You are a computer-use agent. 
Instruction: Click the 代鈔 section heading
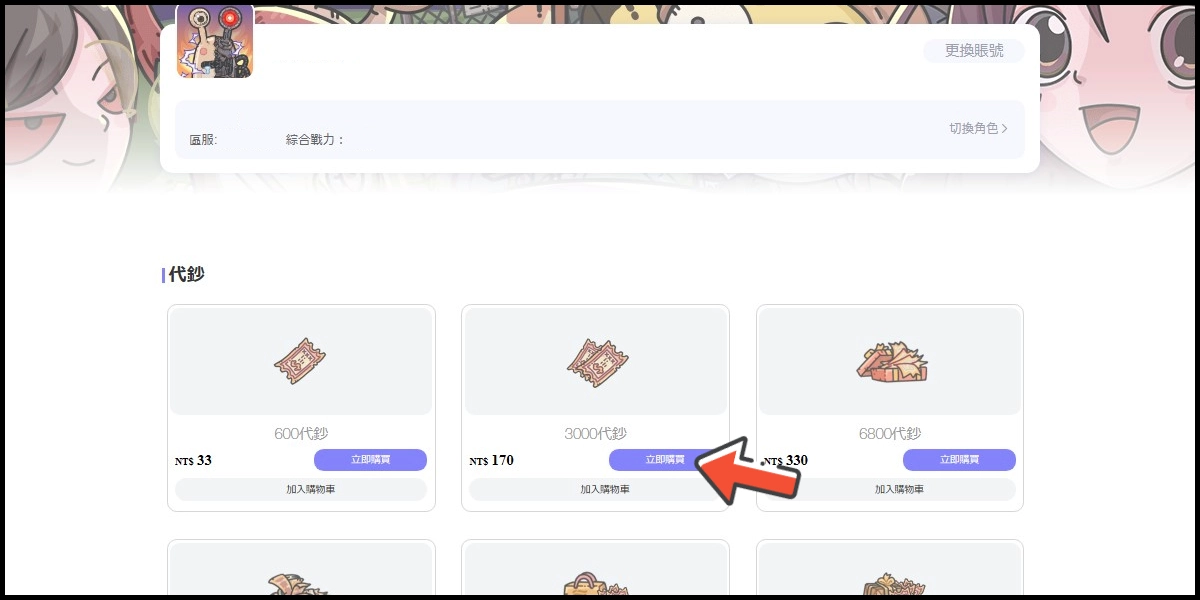click(x=186, y=274)
